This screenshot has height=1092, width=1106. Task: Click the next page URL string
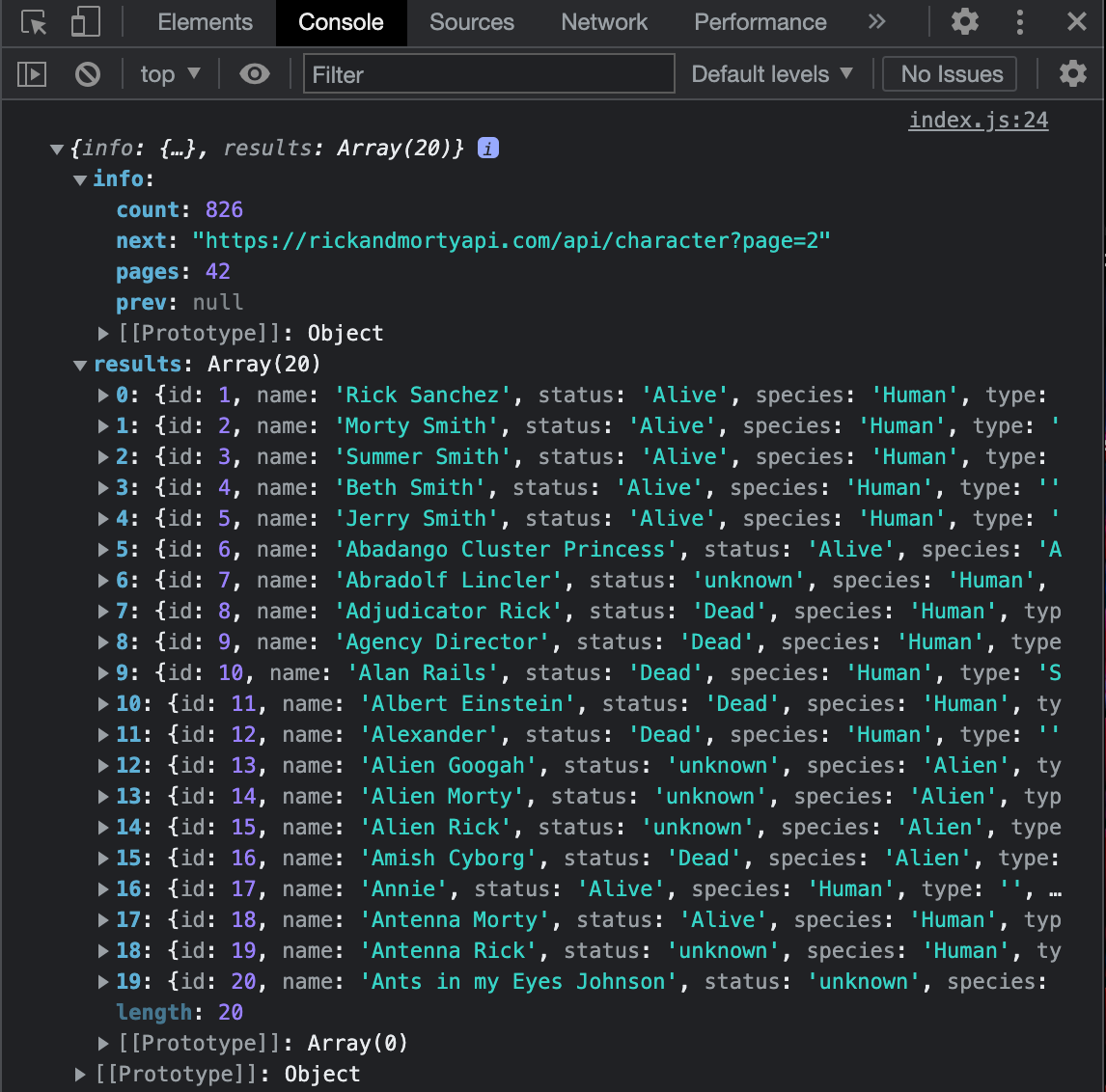point(512,240)
